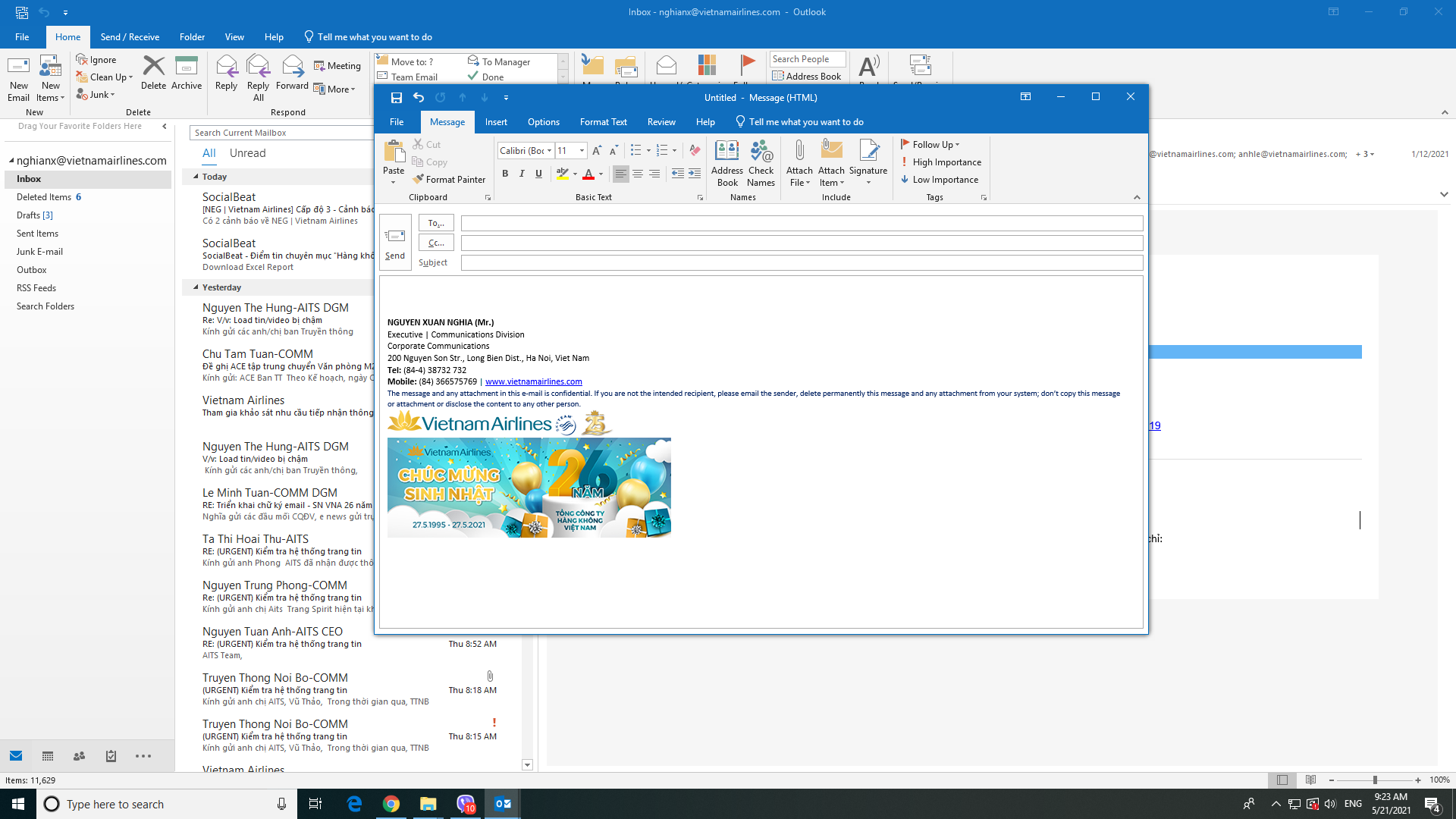Open People view in bottom navigation bar
This screenshot has height=819, width=1456.
click(x=79, y=756)
